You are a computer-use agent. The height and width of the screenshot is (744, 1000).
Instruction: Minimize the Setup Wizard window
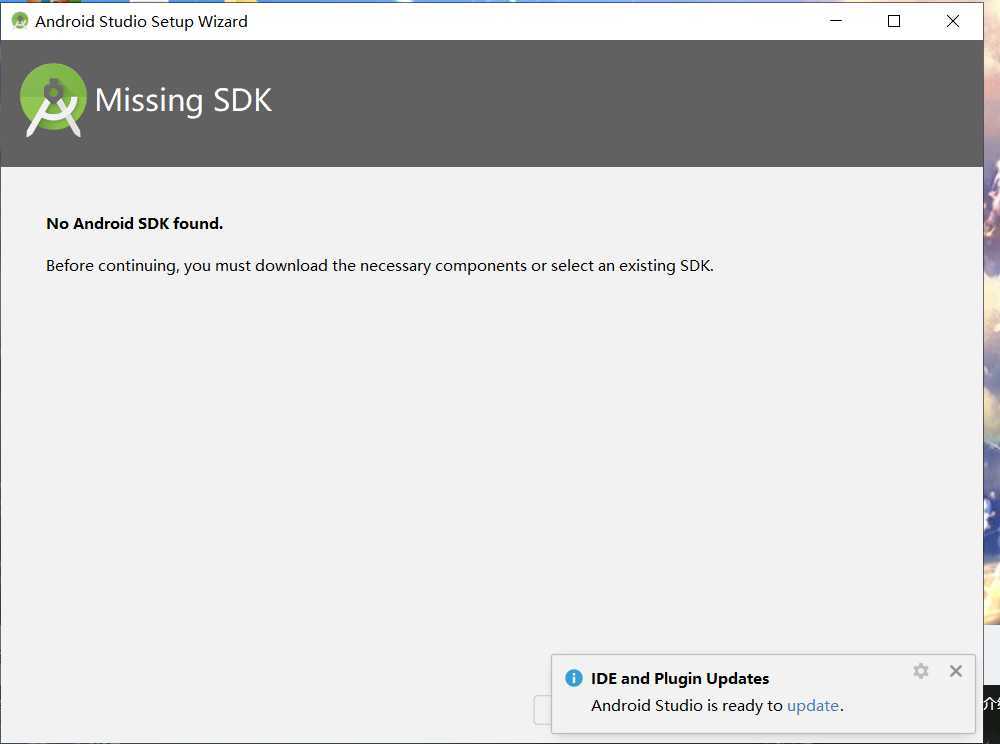pyautogui.click(x=836, y=21)
